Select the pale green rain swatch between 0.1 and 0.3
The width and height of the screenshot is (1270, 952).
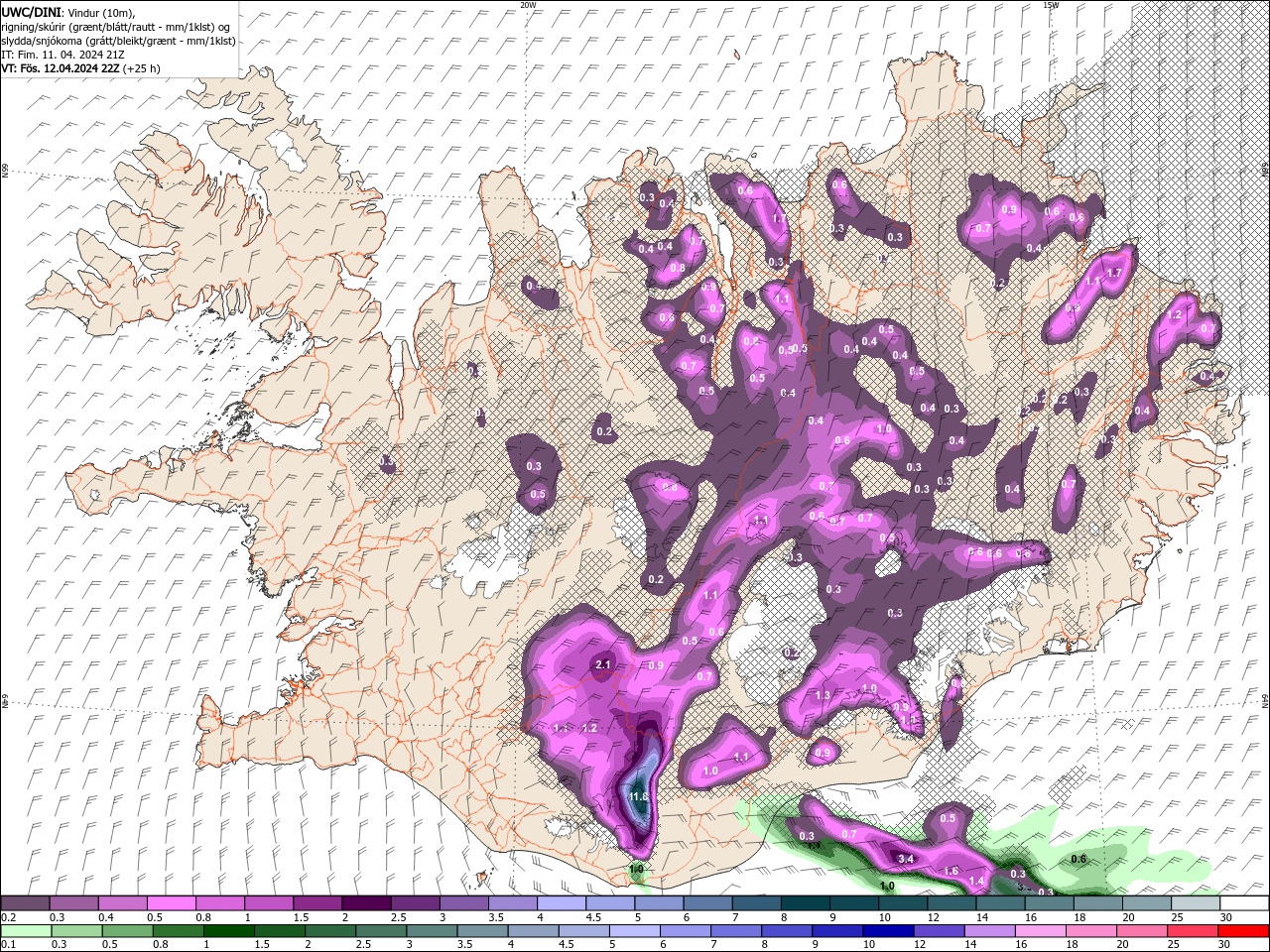(x=26, y=931)
